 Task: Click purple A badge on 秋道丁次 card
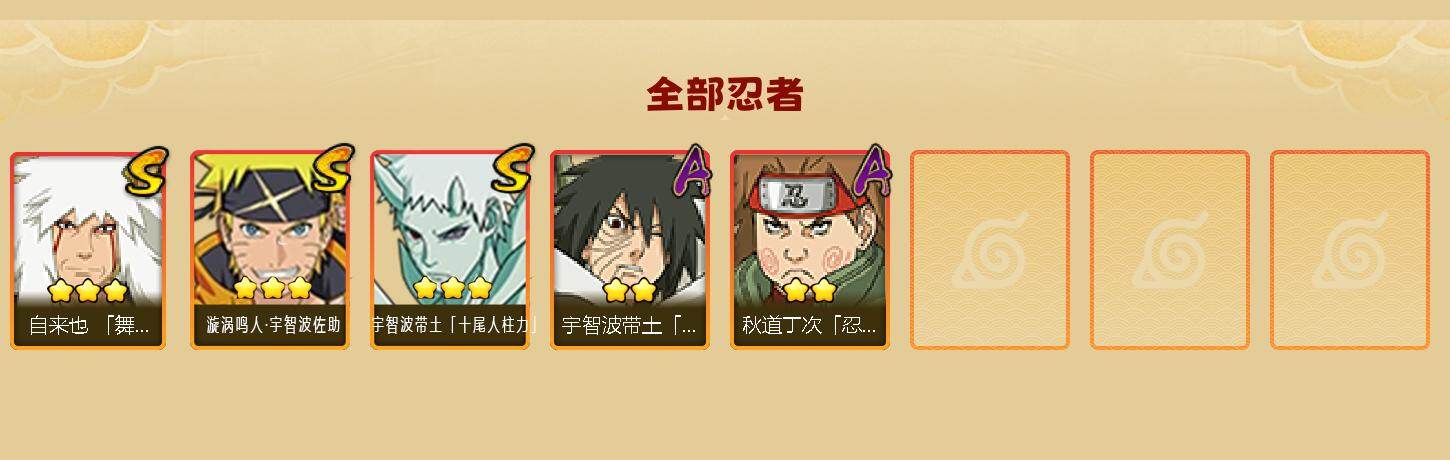pos(872,170)
